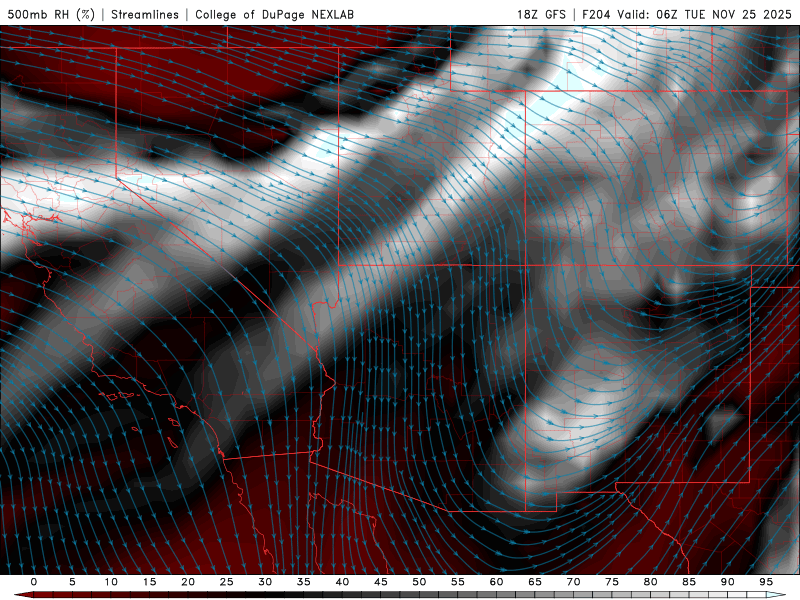The image size is (800, 600).
Task: Click the '25' humidity scale label
Action: click(x=227, y=582)
